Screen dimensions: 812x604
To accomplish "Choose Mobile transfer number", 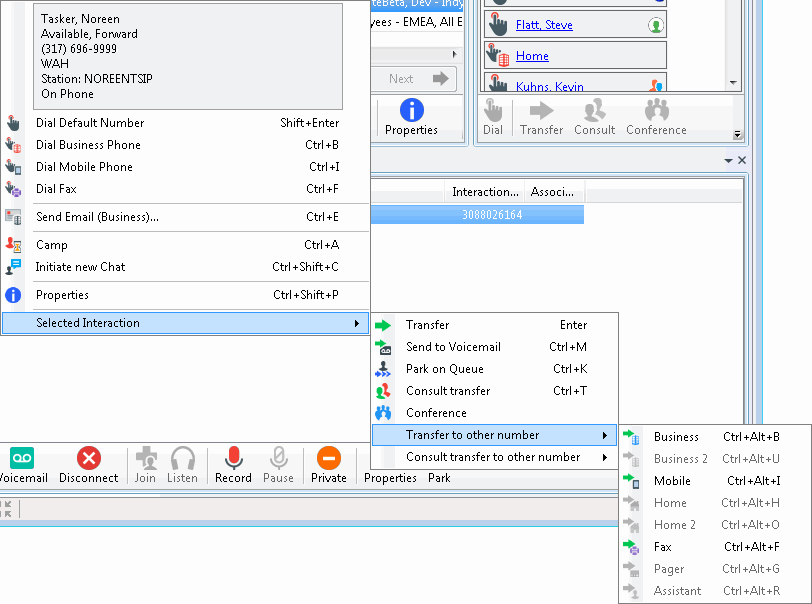I will (672, 481).
